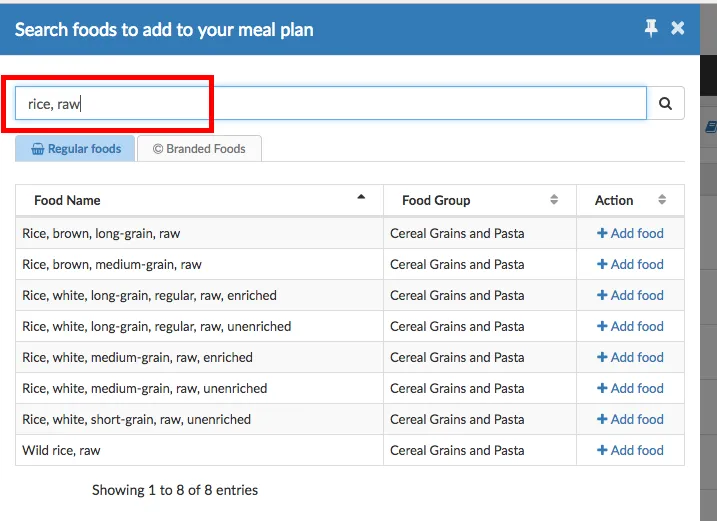
Task: Click into the food search text field
Action: (330, 103)
